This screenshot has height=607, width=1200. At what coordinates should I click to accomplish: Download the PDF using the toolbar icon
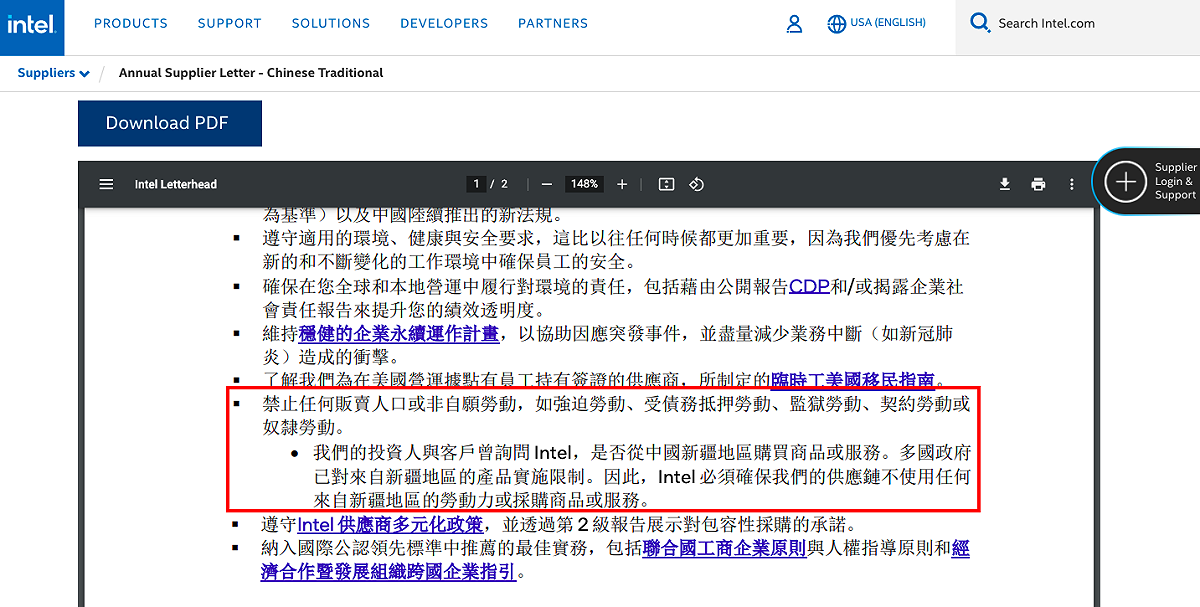1005,184
